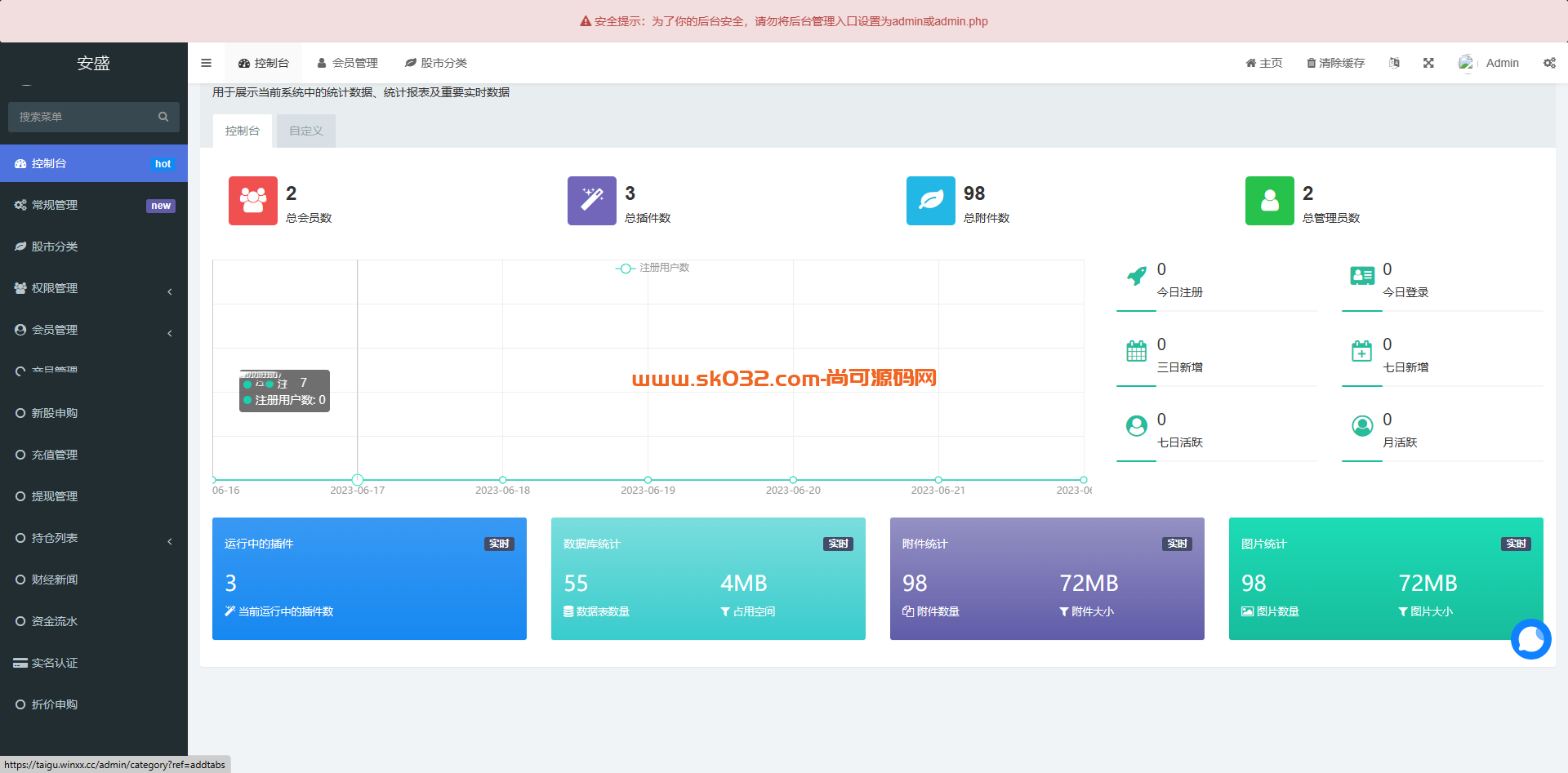Open 常规管理 in the sidebar
Image resolution: width=1568 pixels, height=773 pixels.
pos(94,205)
